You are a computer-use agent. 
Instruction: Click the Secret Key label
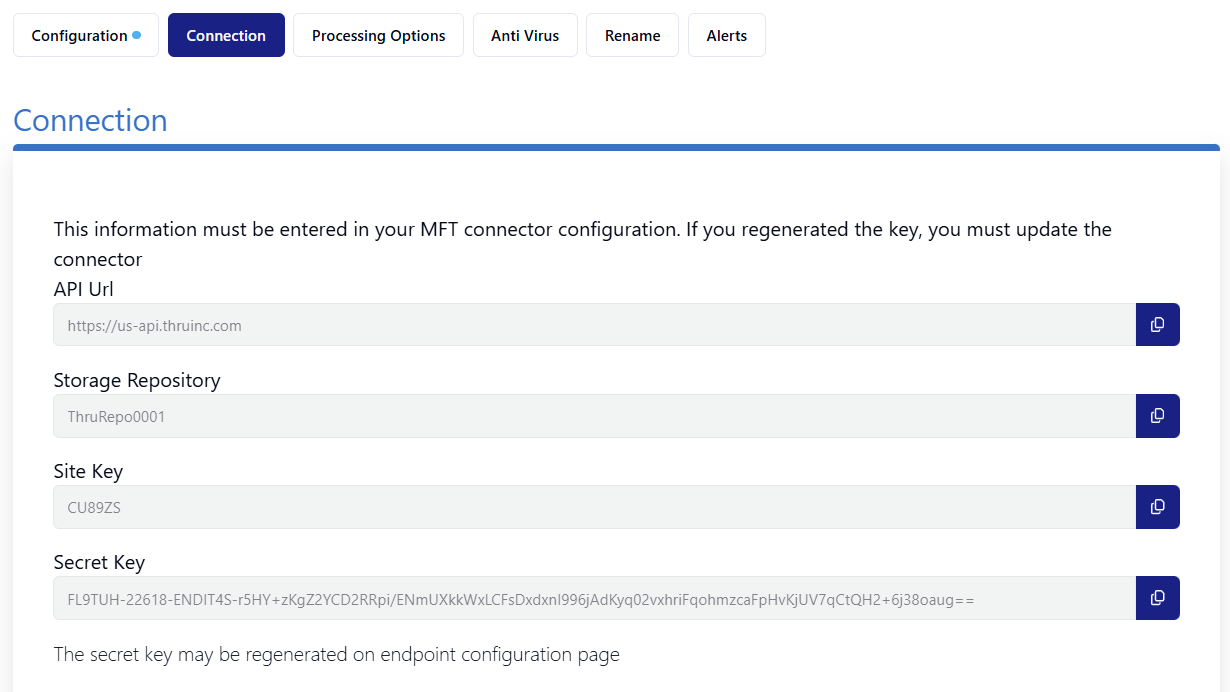(99, 562)
